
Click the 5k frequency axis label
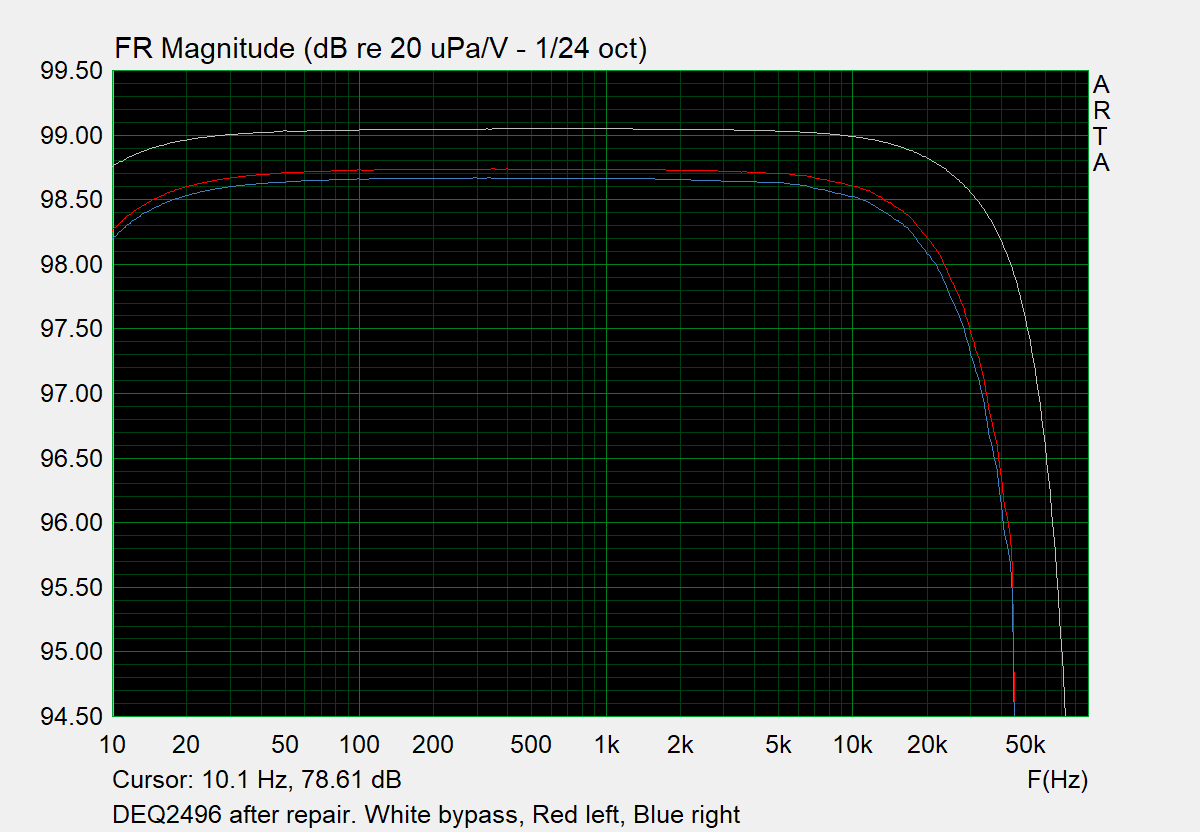pos(778,745)
